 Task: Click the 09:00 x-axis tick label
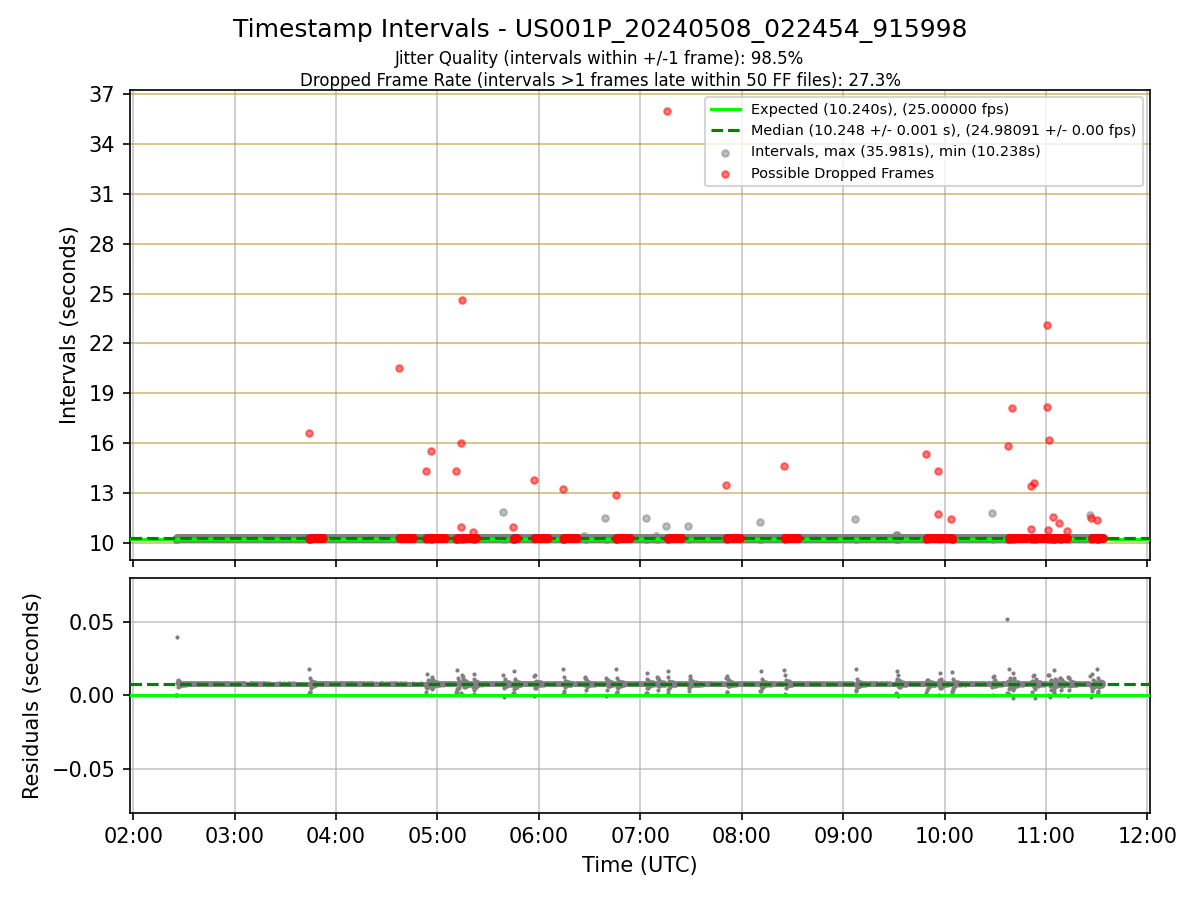(843, 835)
